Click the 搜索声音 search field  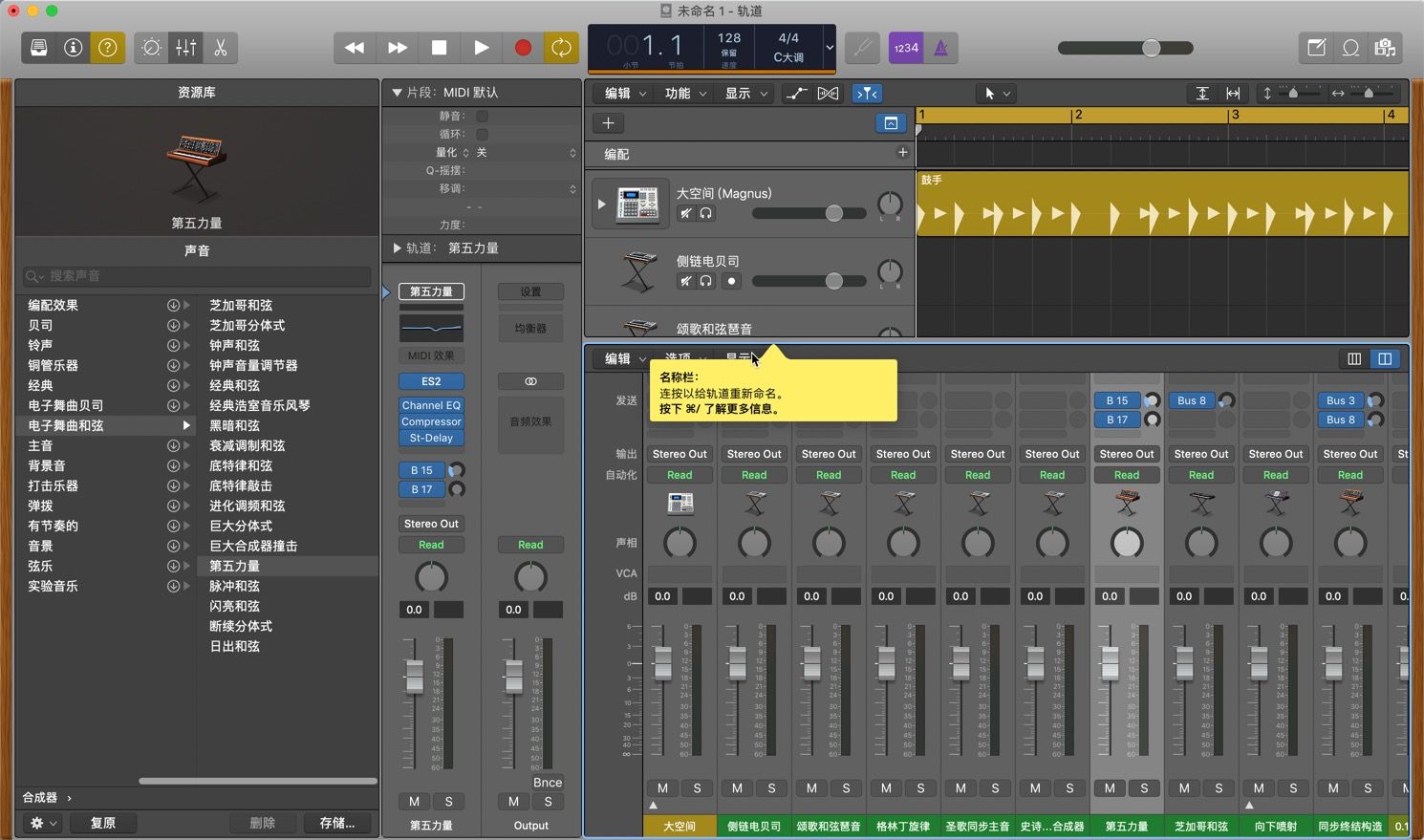pyautogui.click(x=197, y=276)
